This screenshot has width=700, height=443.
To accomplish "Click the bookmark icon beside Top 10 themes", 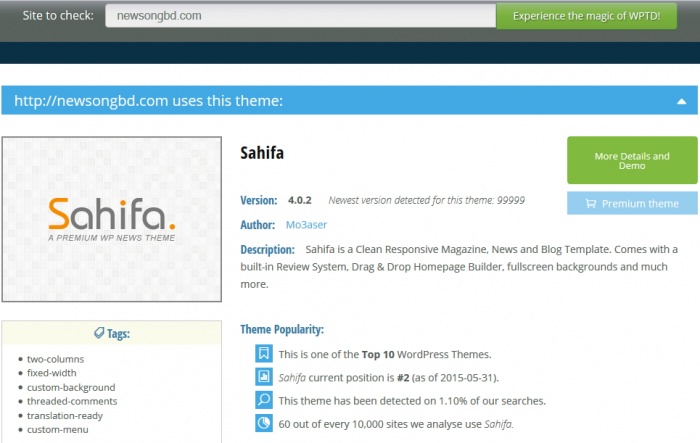I will pos(263,353).
